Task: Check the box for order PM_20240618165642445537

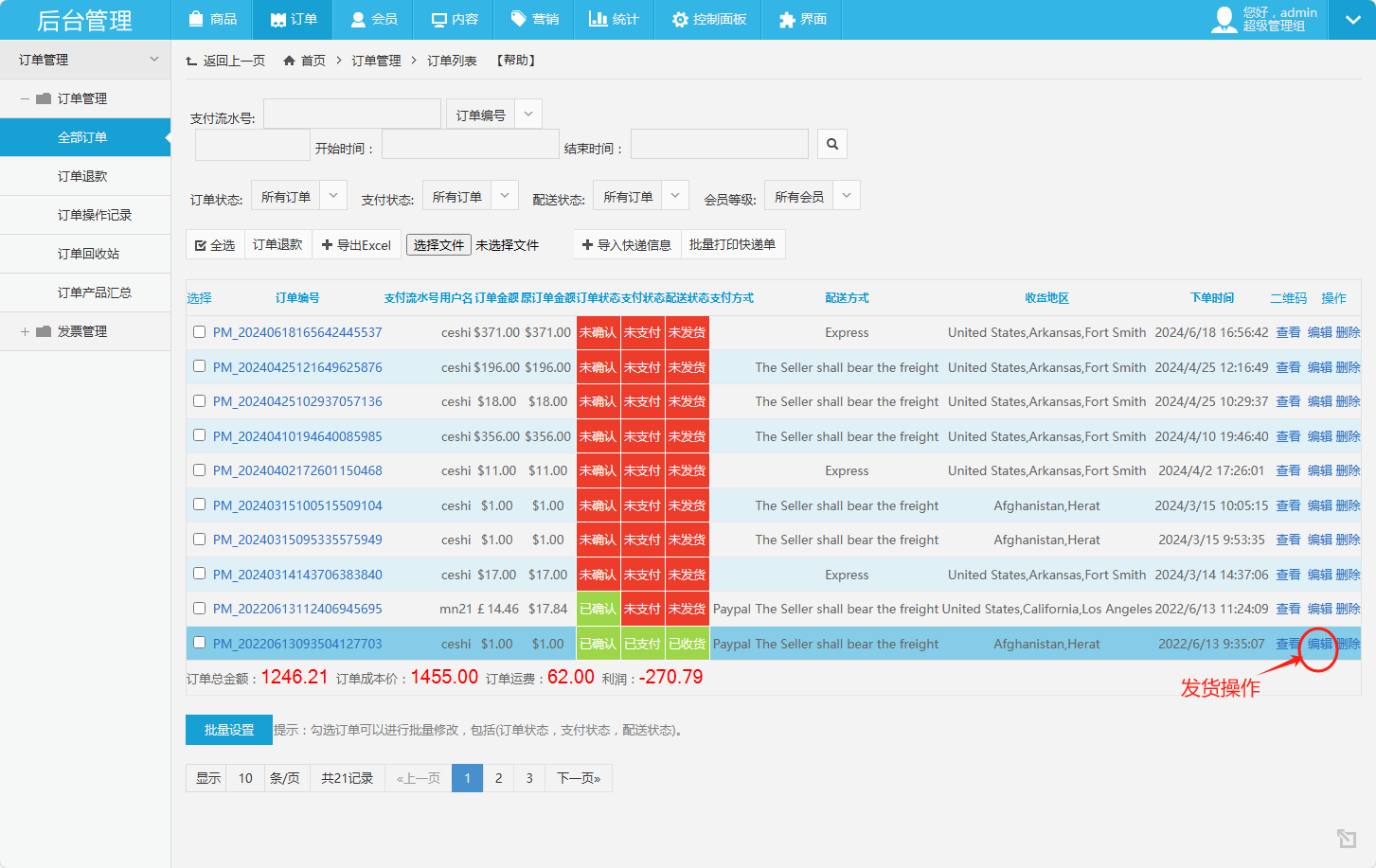Action: (199, 332)
